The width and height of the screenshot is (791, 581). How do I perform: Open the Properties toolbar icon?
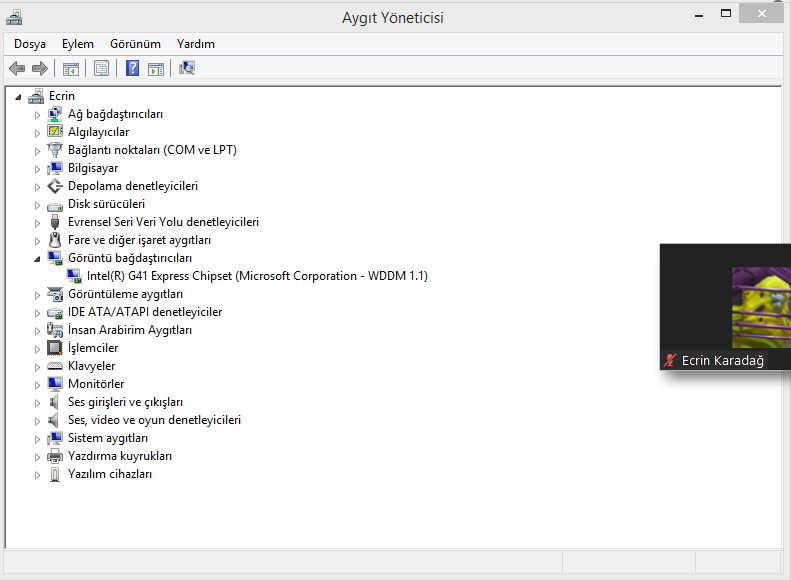[101, 69]
